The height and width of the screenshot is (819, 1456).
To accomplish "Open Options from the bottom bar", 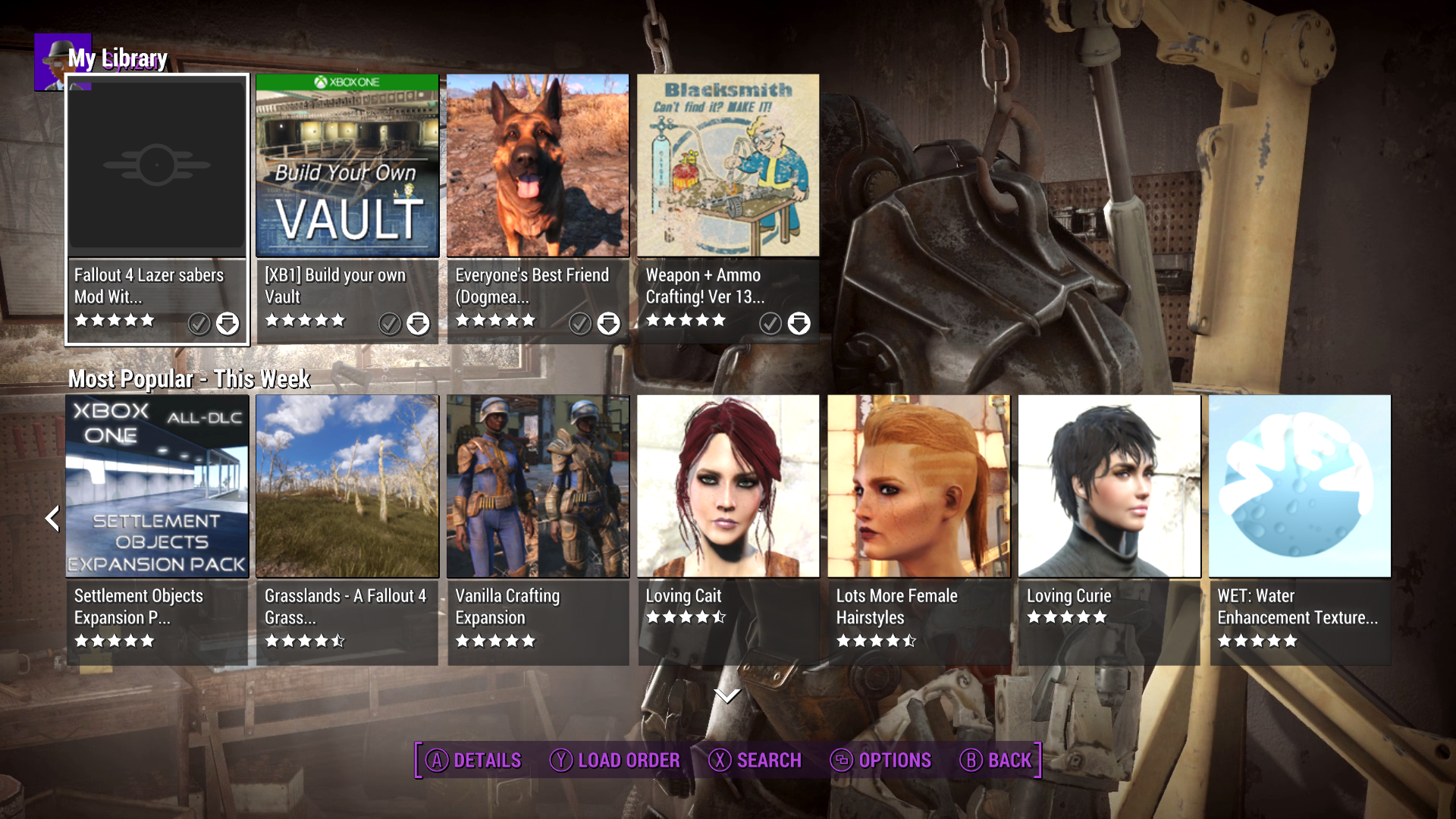I will click(880, 760).
